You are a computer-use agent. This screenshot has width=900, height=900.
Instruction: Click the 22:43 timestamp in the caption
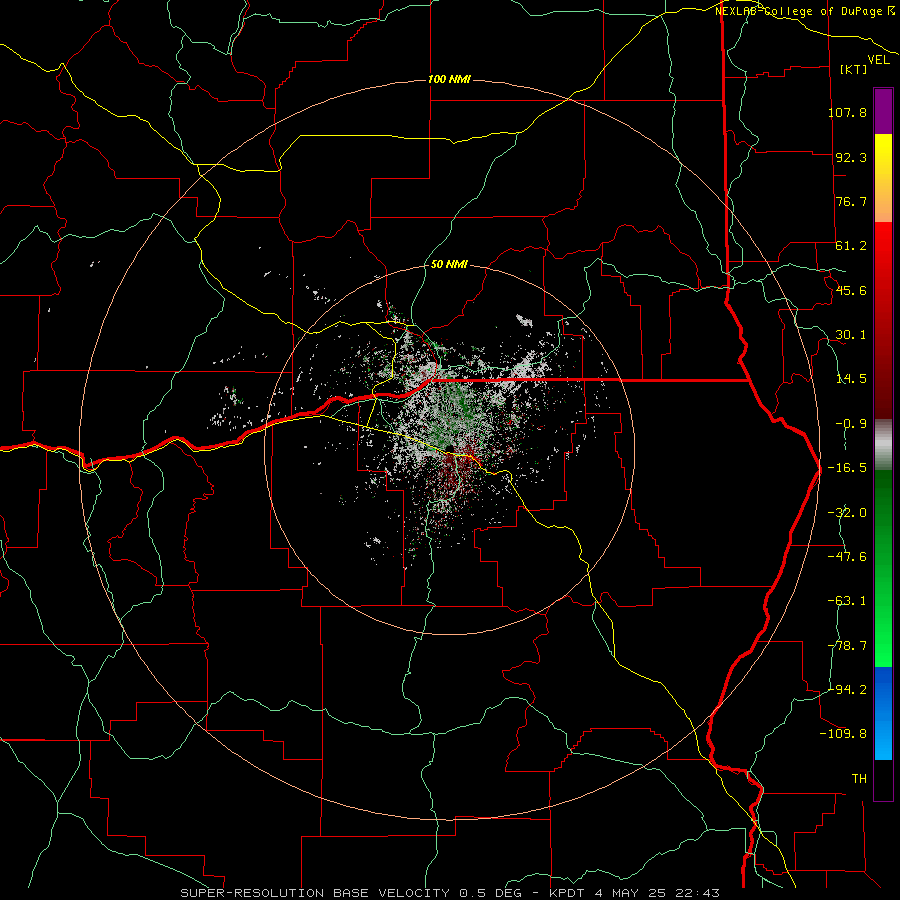tap(699, 893)
